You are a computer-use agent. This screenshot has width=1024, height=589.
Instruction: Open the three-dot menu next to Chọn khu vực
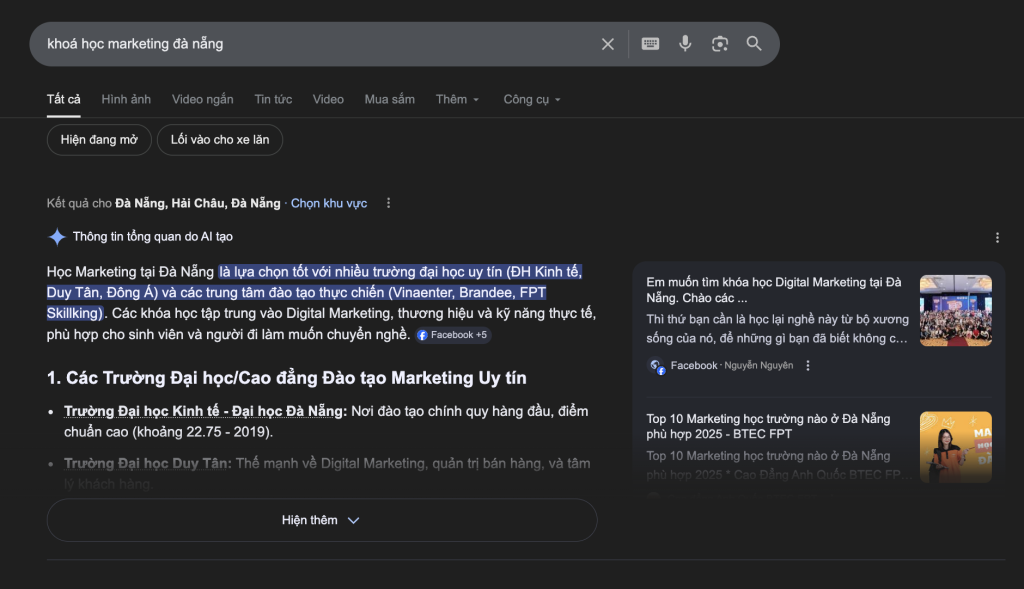[x=388, y=203]
